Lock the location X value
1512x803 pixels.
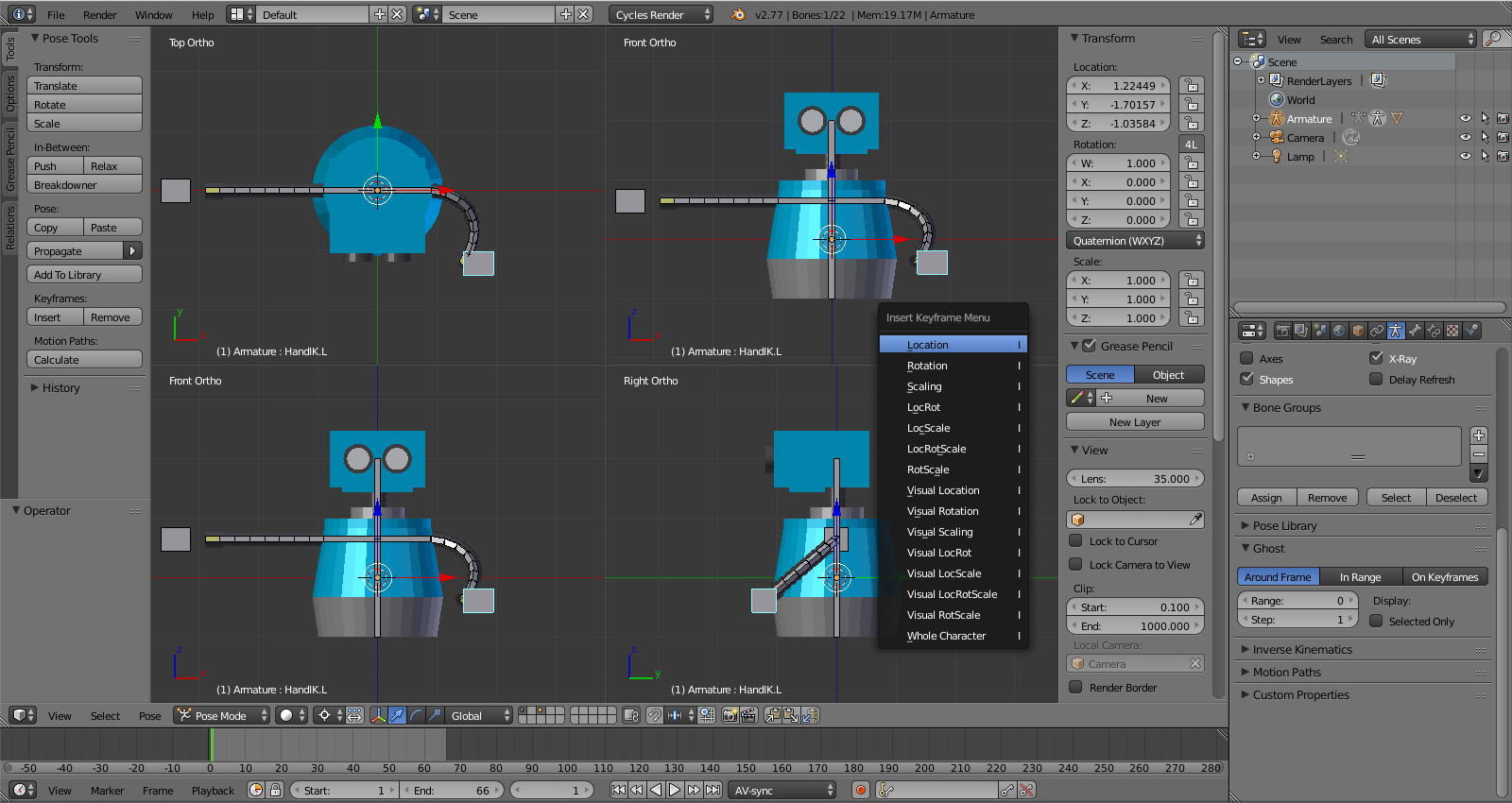(1192, 86)
